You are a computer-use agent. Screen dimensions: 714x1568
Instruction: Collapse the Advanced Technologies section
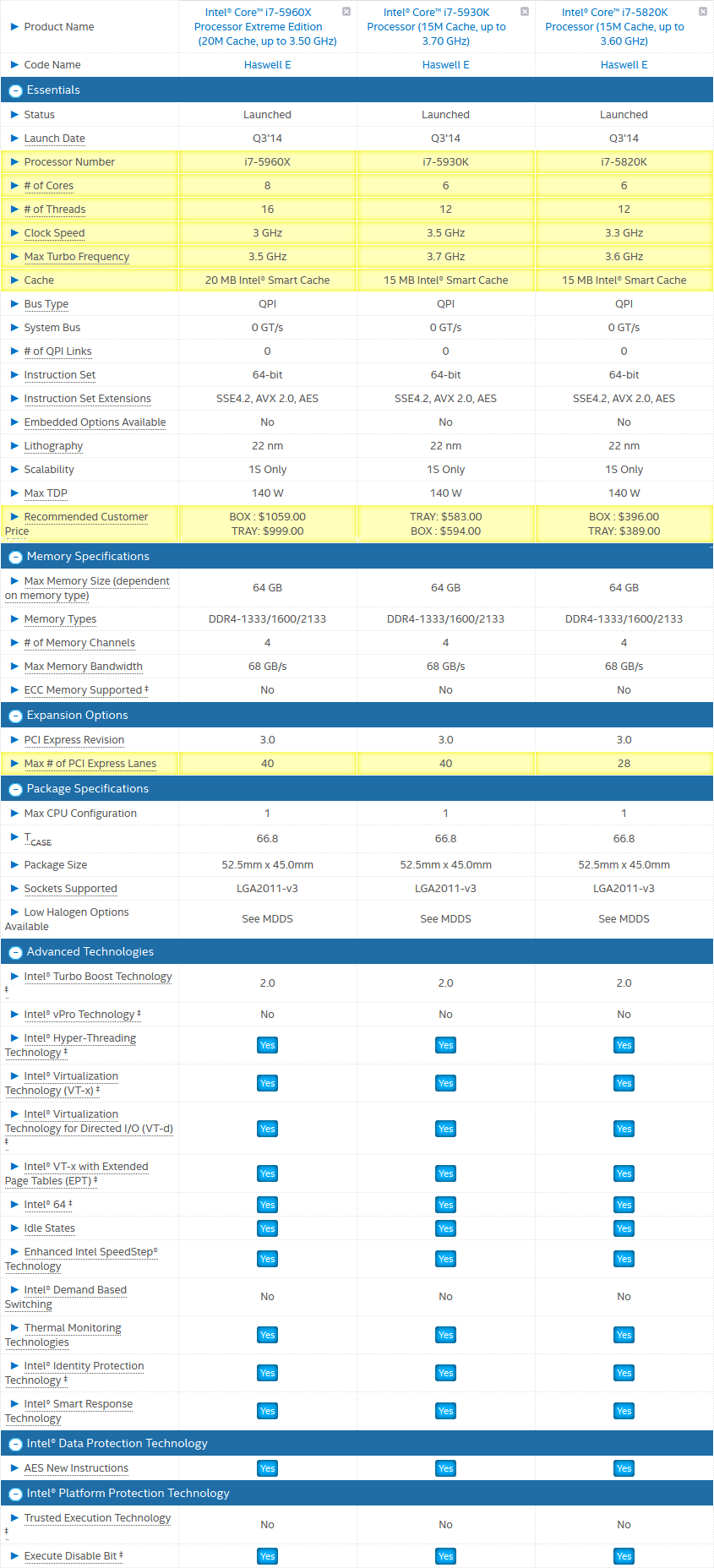click(15, 952)
